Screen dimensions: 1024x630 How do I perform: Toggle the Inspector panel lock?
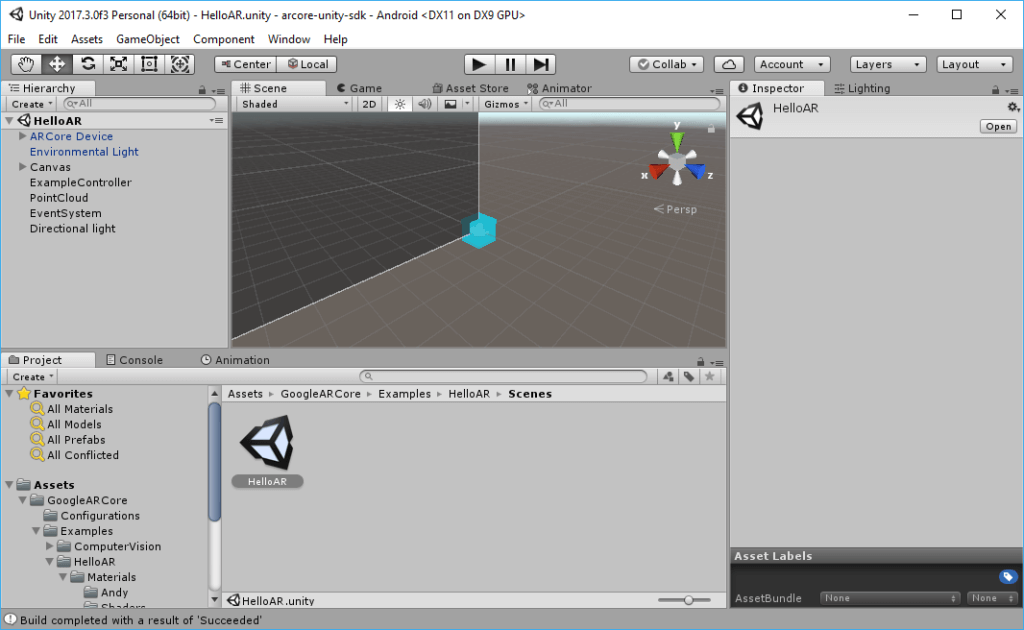tap(995, 90)
